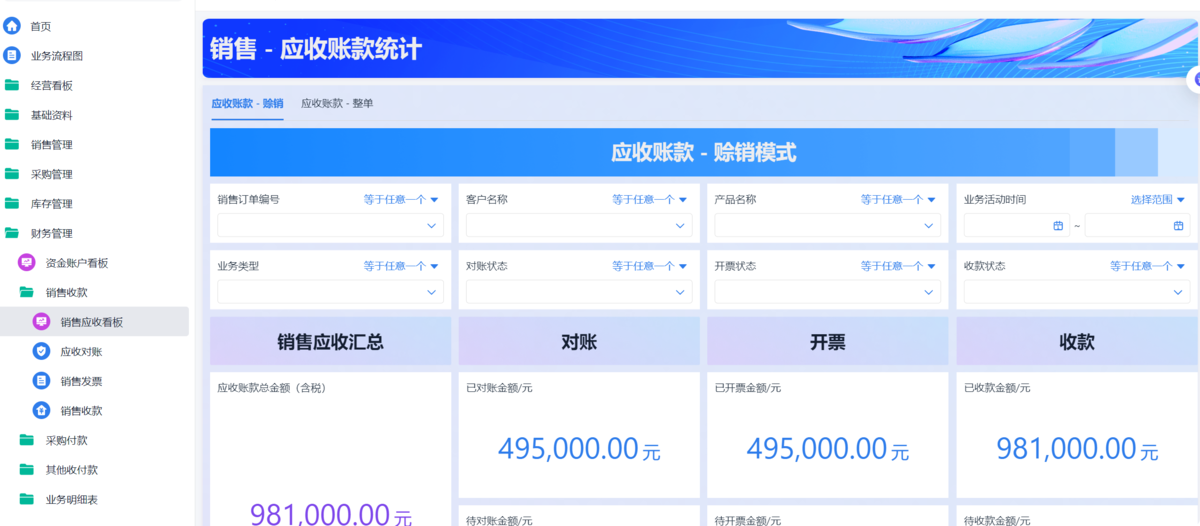Click the 基础资料 folder icon
This screenshot has height=526, width=1200.
pyautogui.click(x=12, y=115)
